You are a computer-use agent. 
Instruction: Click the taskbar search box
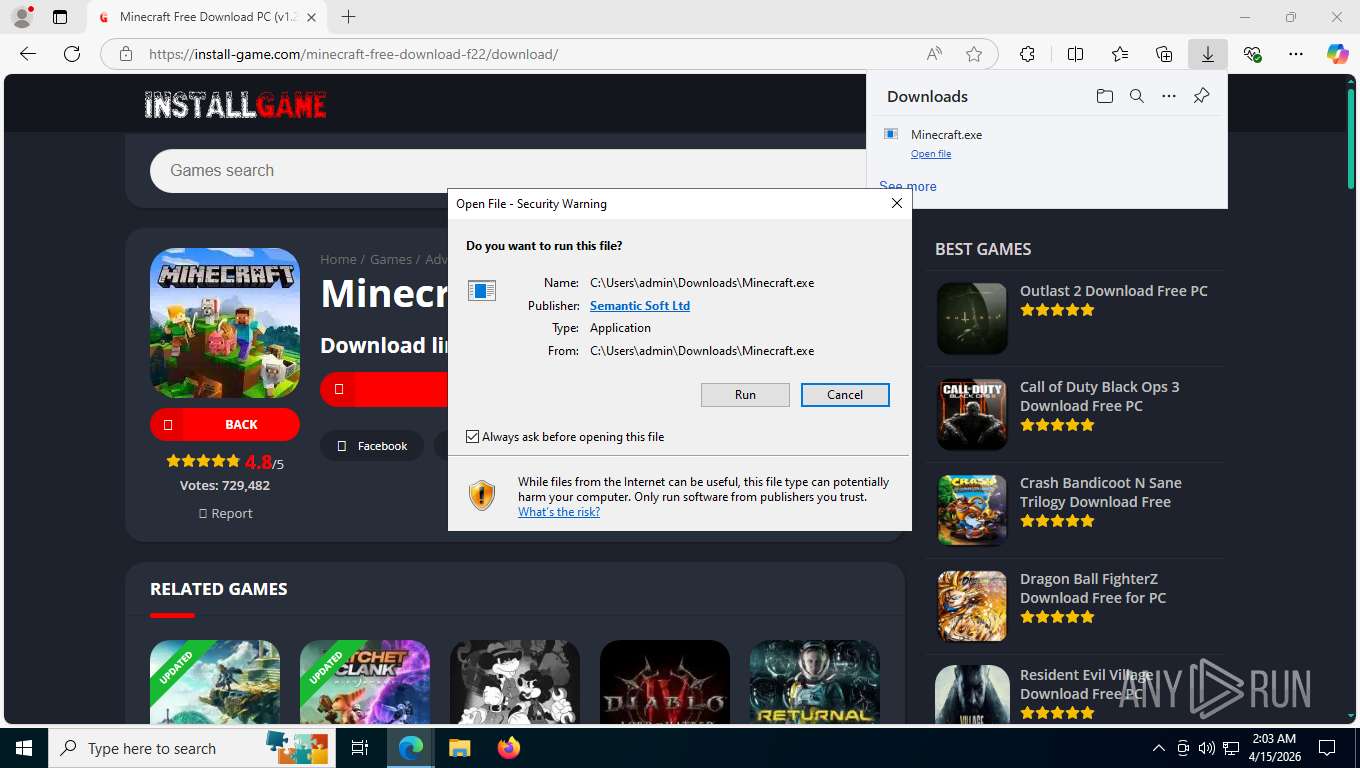(190, 748)
